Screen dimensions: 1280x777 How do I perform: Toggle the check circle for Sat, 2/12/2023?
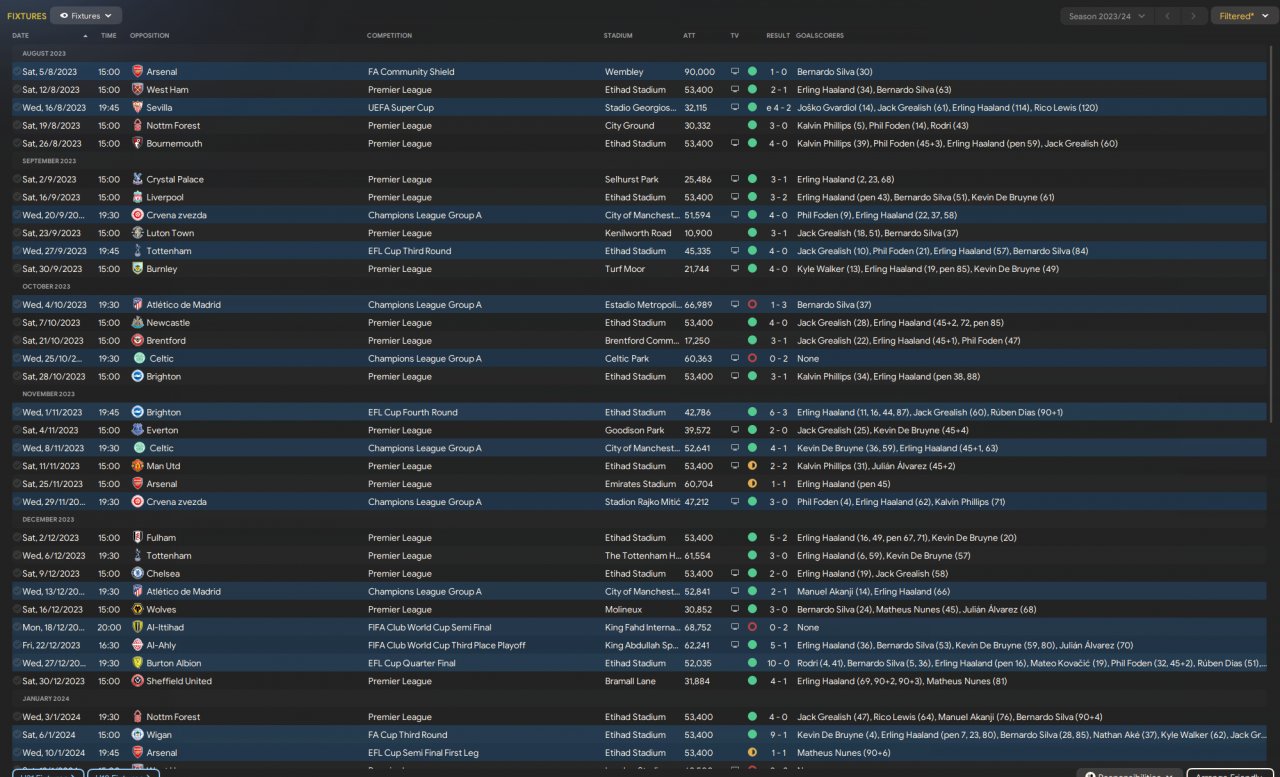click(x=17, y=538)
